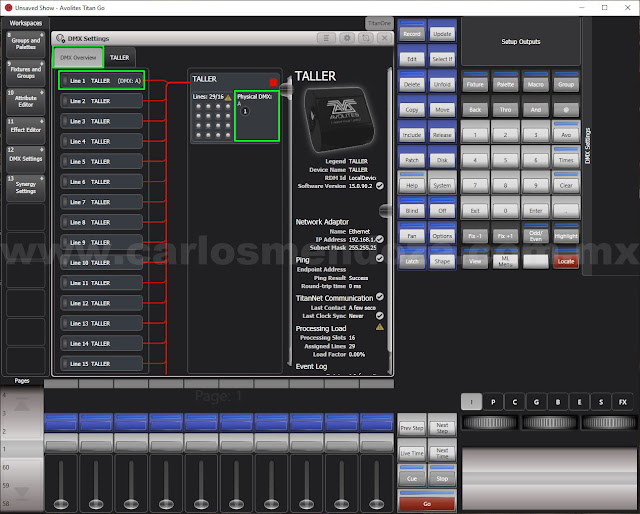The image size is (640, 514).
Task: Click the check icon beside Last Clock Sync
Action: click(x=380, y=316)
